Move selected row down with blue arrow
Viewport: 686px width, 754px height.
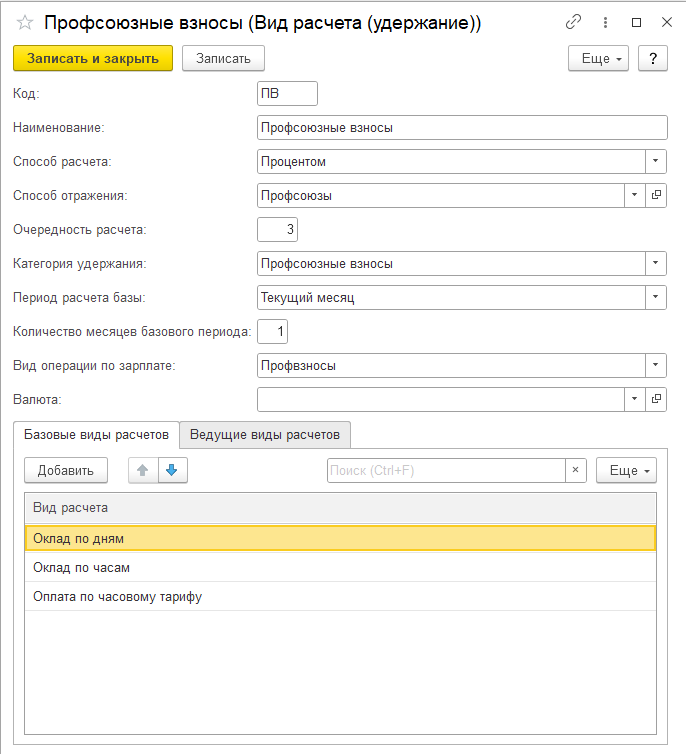click(x=172, y=470)
